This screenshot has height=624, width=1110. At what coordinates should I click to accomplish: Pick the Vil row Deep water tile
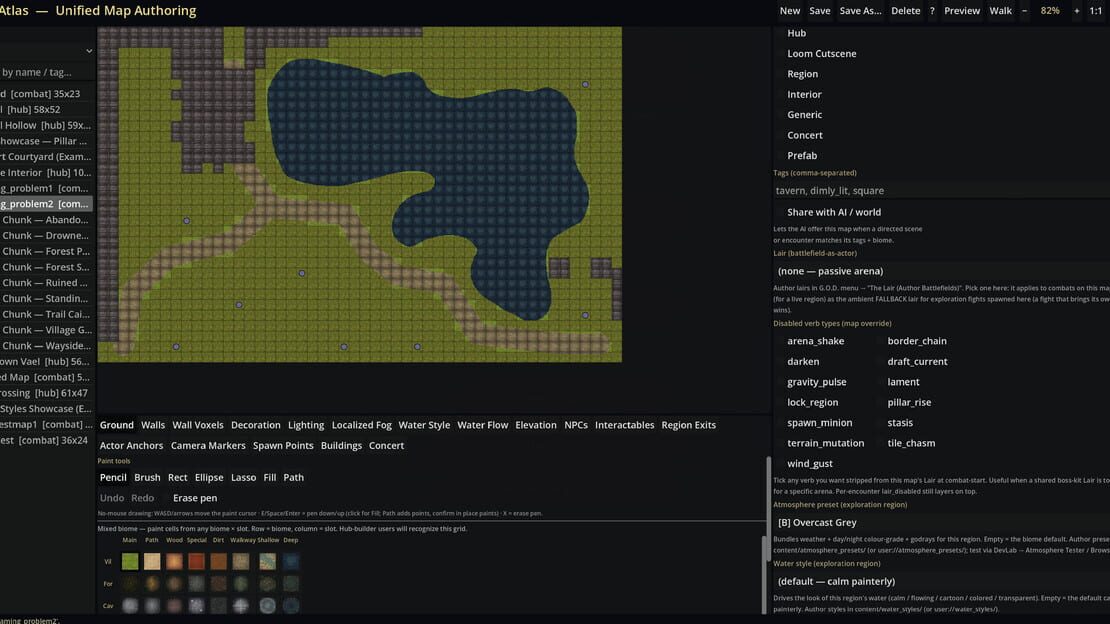coord(291,562)
